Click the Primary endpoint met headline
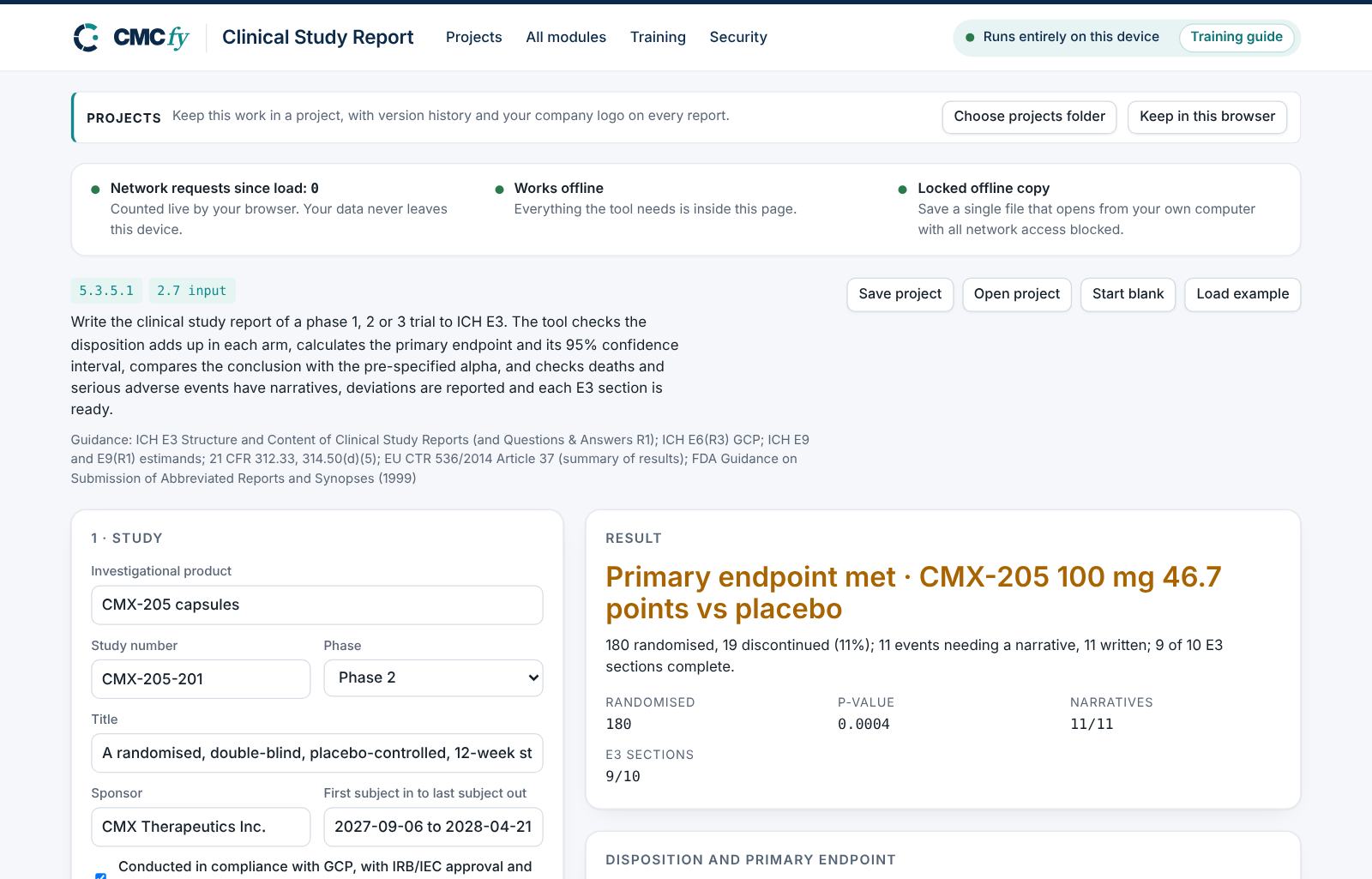The width and height of the screenshot is (1372, 879). tap(913, 593)
